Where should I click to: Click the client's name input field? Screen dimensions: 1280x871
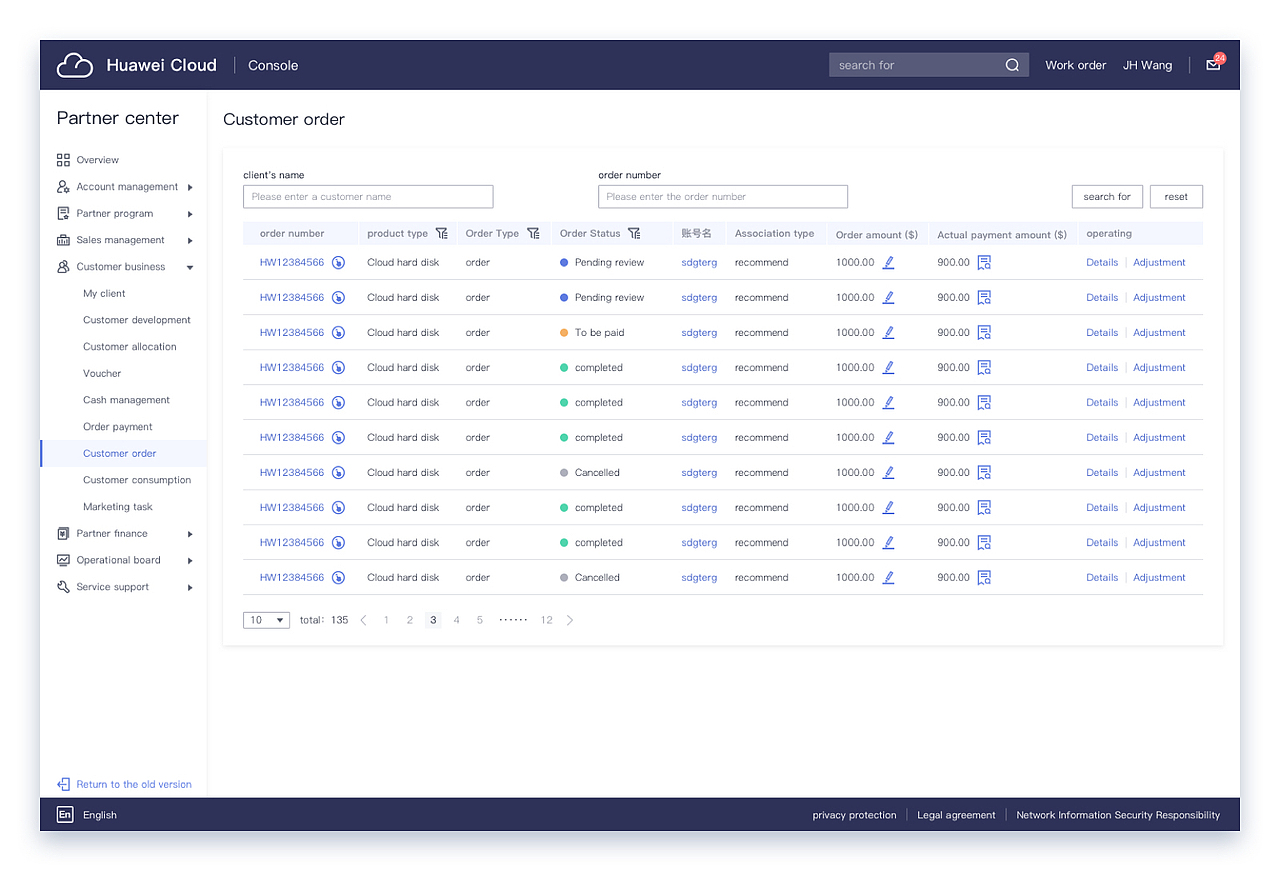[368, 197]
